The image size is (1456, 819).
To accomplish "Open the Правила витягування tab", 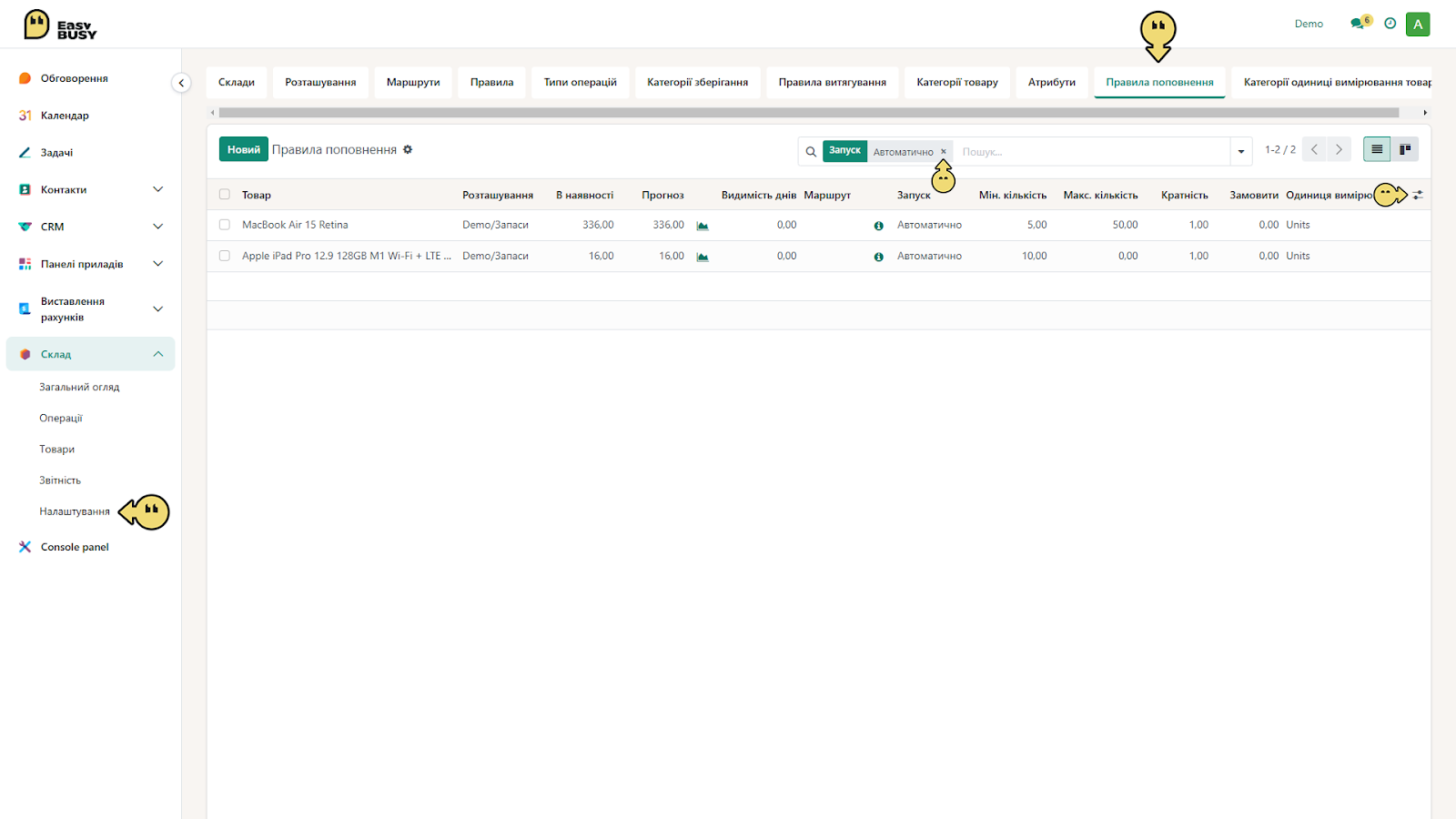I will click(833, 82).
